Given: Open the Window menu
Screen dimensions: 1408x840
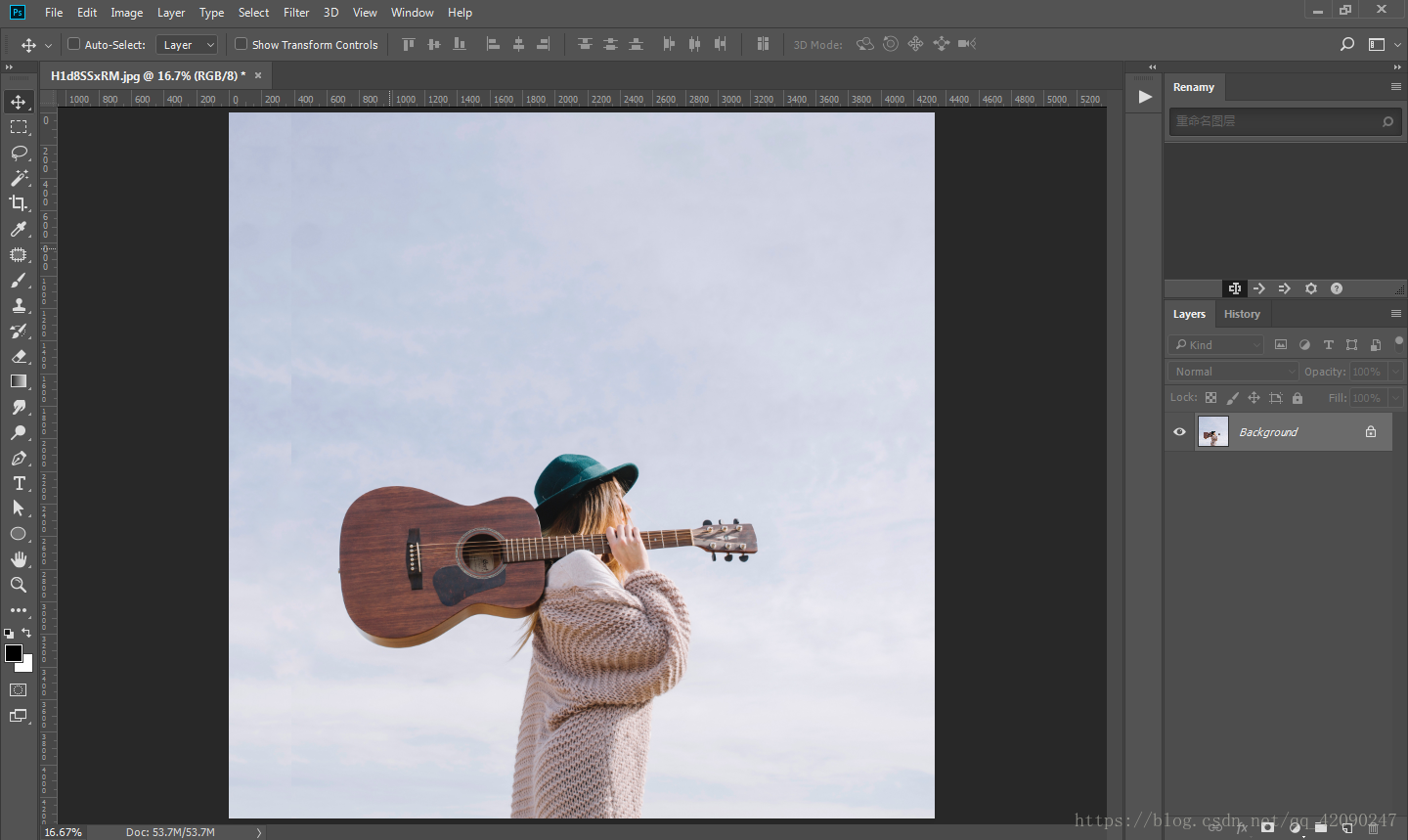Looking at the screenshot, I should [412, 13].
